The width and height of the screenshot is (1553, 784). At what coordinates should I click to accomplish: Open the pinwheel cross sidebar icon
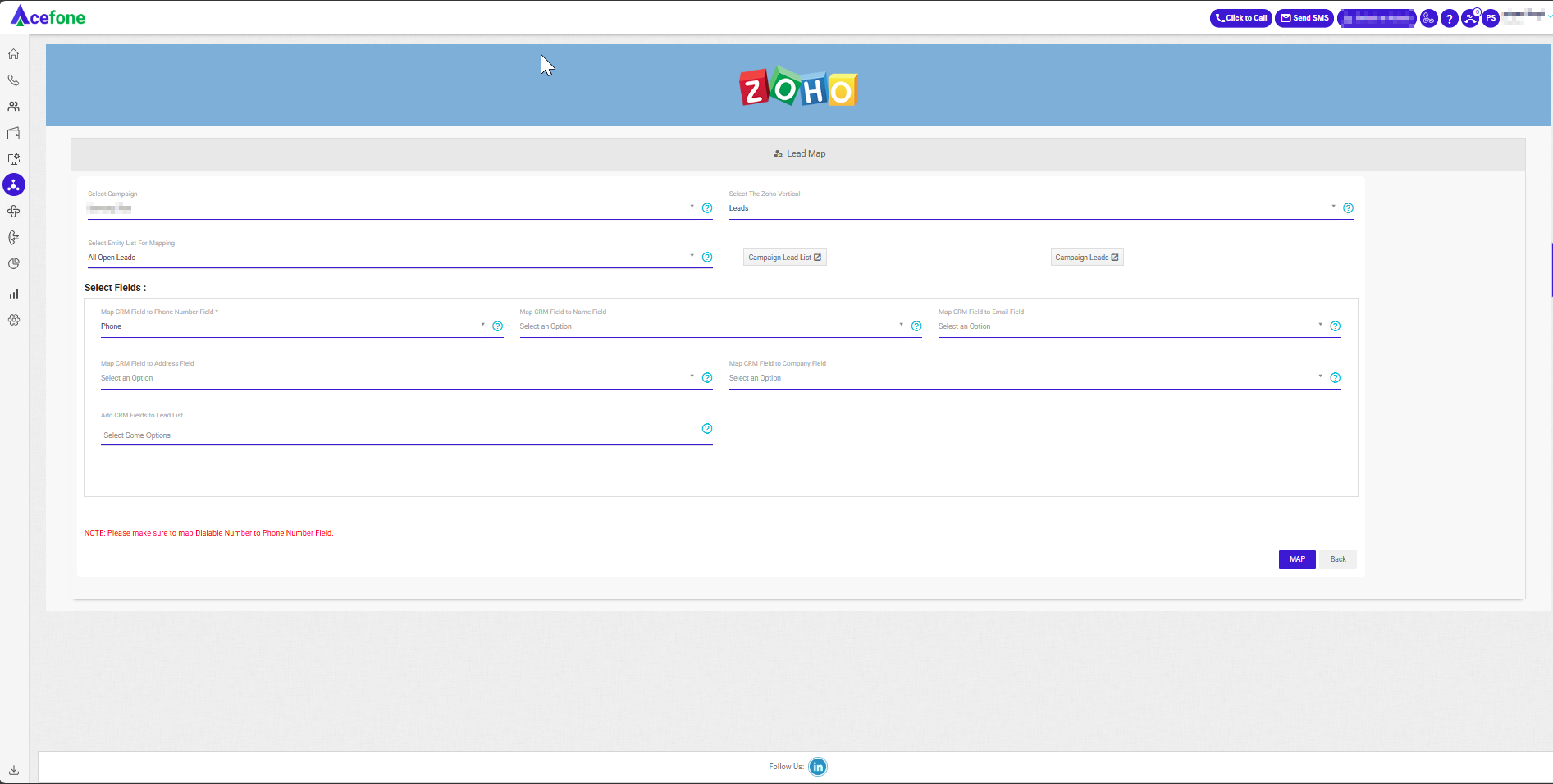14,212
